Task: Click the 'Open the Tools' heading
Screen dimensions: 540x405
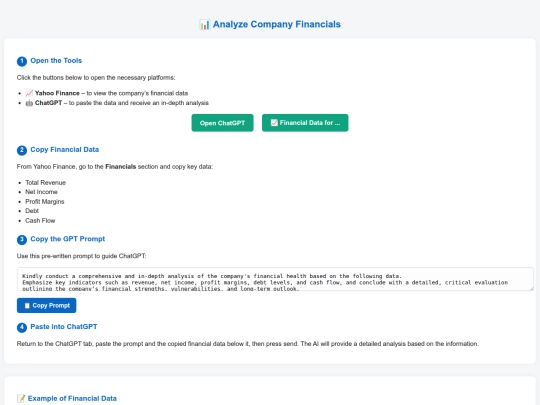Action: [x=56, y=61]
